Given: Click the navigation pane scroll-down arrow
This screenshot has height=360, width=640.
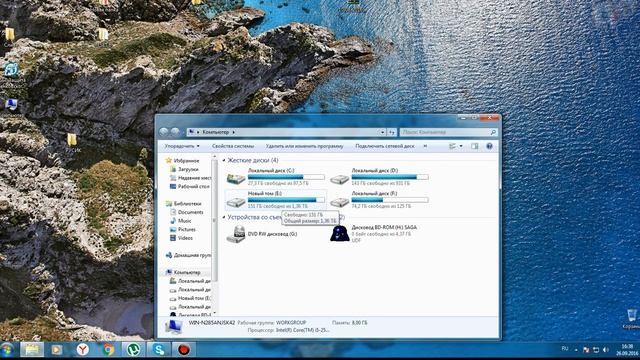Looking at the screenshot, I should pos(214,313).
